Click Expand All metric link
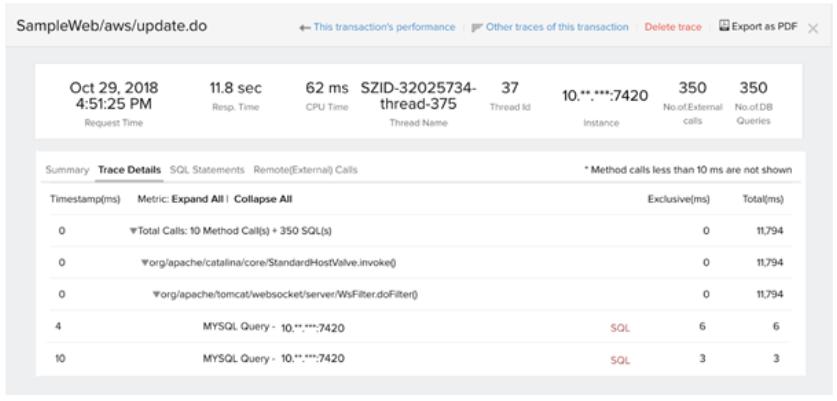837x401 pixels. (x=198, y=199)
